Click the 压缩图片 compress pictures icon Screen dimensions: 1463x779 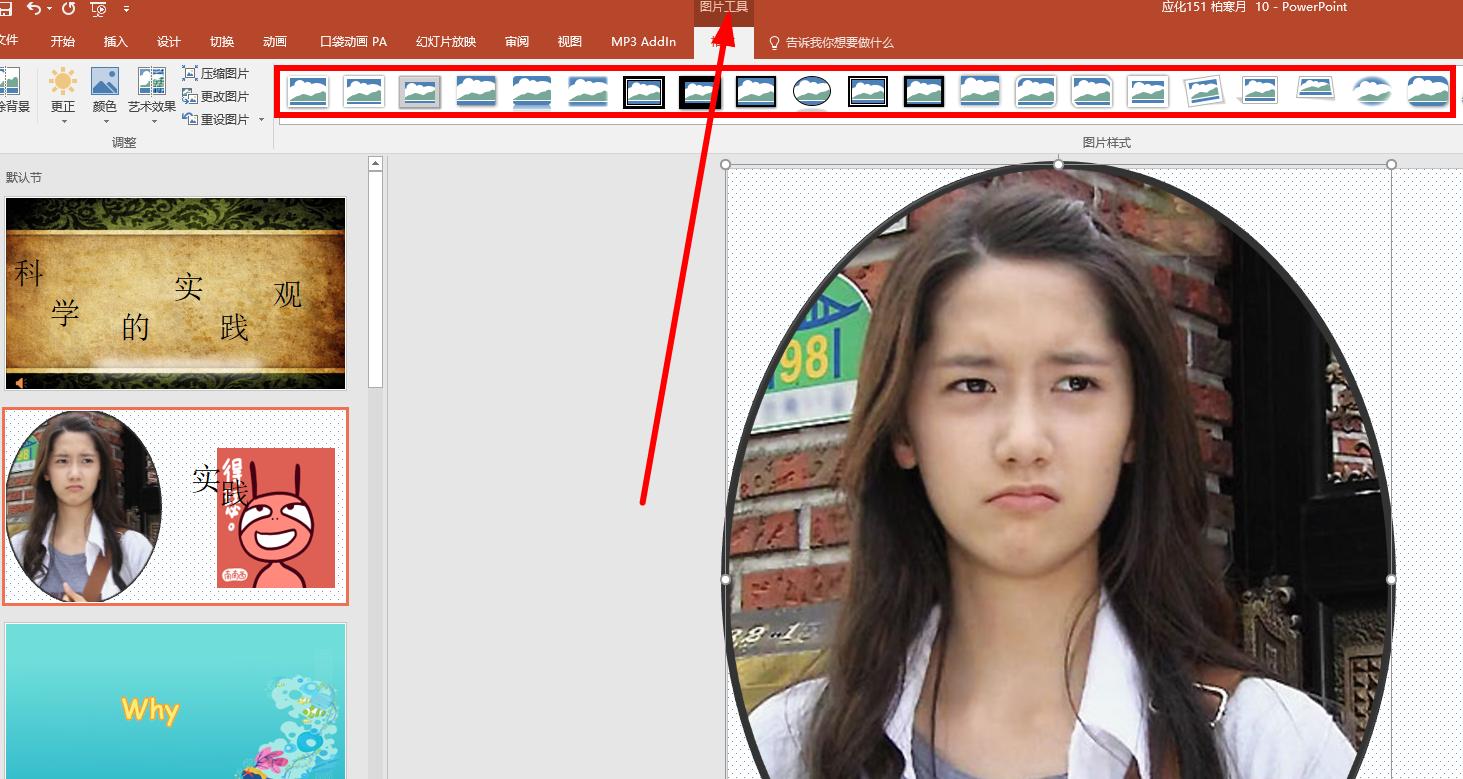pos(190,74)
